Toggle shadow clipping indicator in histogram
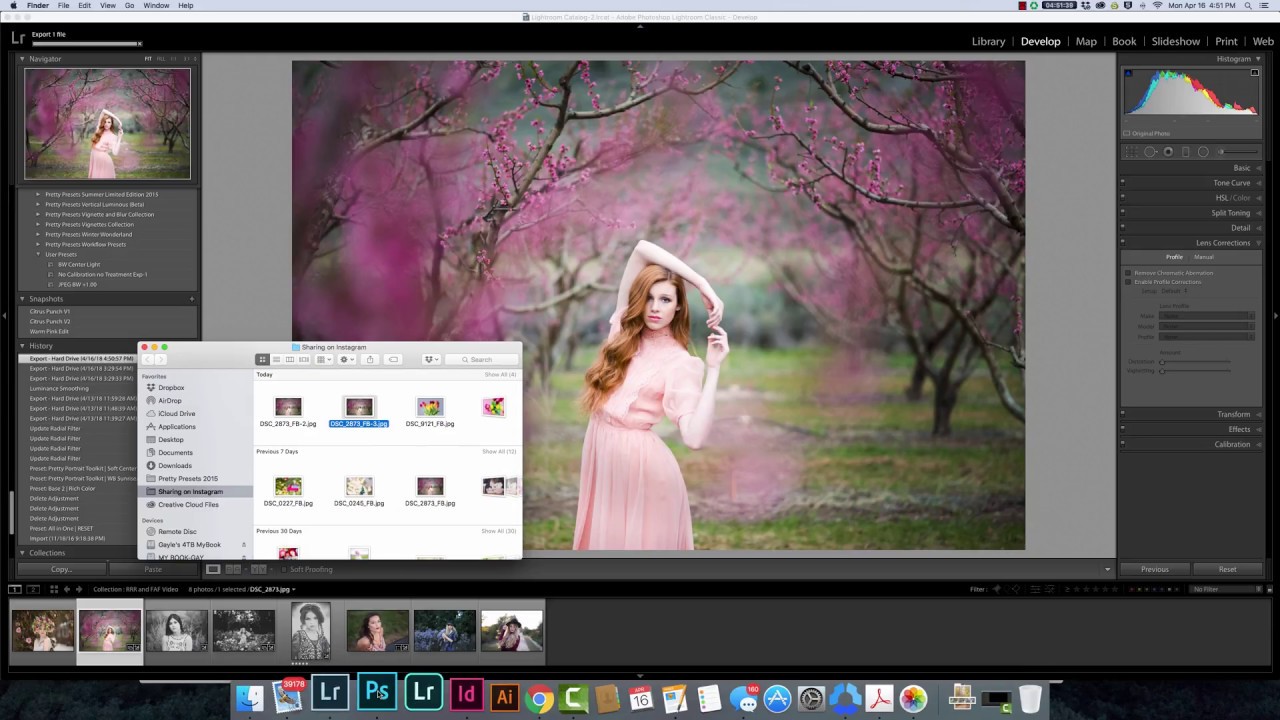1280x720 pixels. pyautogui.click(x=1129, y=73)
